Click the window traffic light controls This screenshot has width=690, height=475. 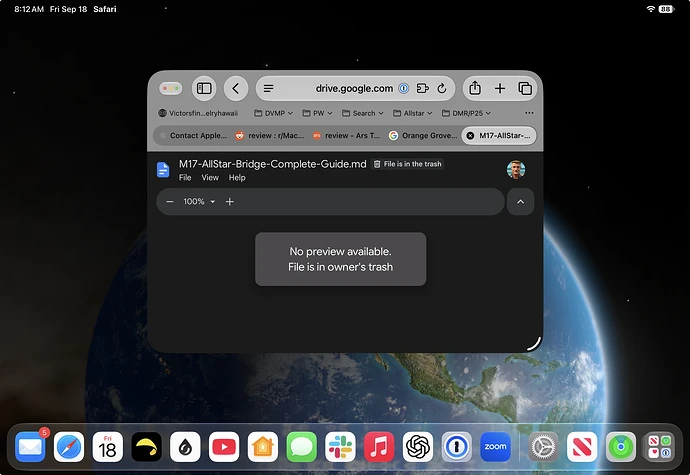click(170, 88)
